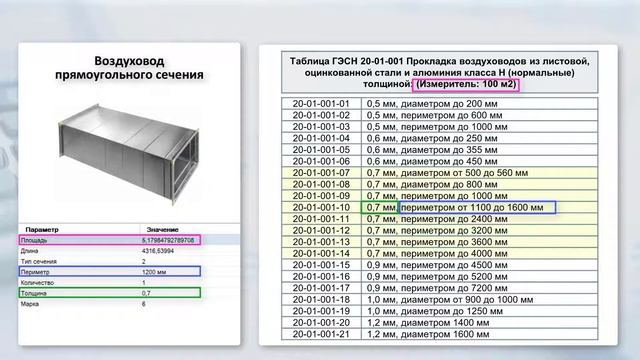Click '0,7 мм, периметром до 3200 мм'

437,231
